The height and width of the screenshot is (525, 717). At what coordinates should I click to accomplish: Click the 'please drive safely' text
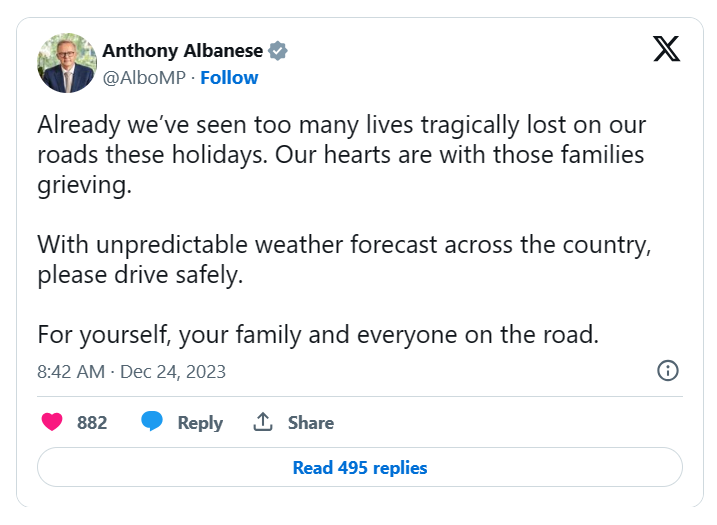pyautogui.click(x=140, y=275)
